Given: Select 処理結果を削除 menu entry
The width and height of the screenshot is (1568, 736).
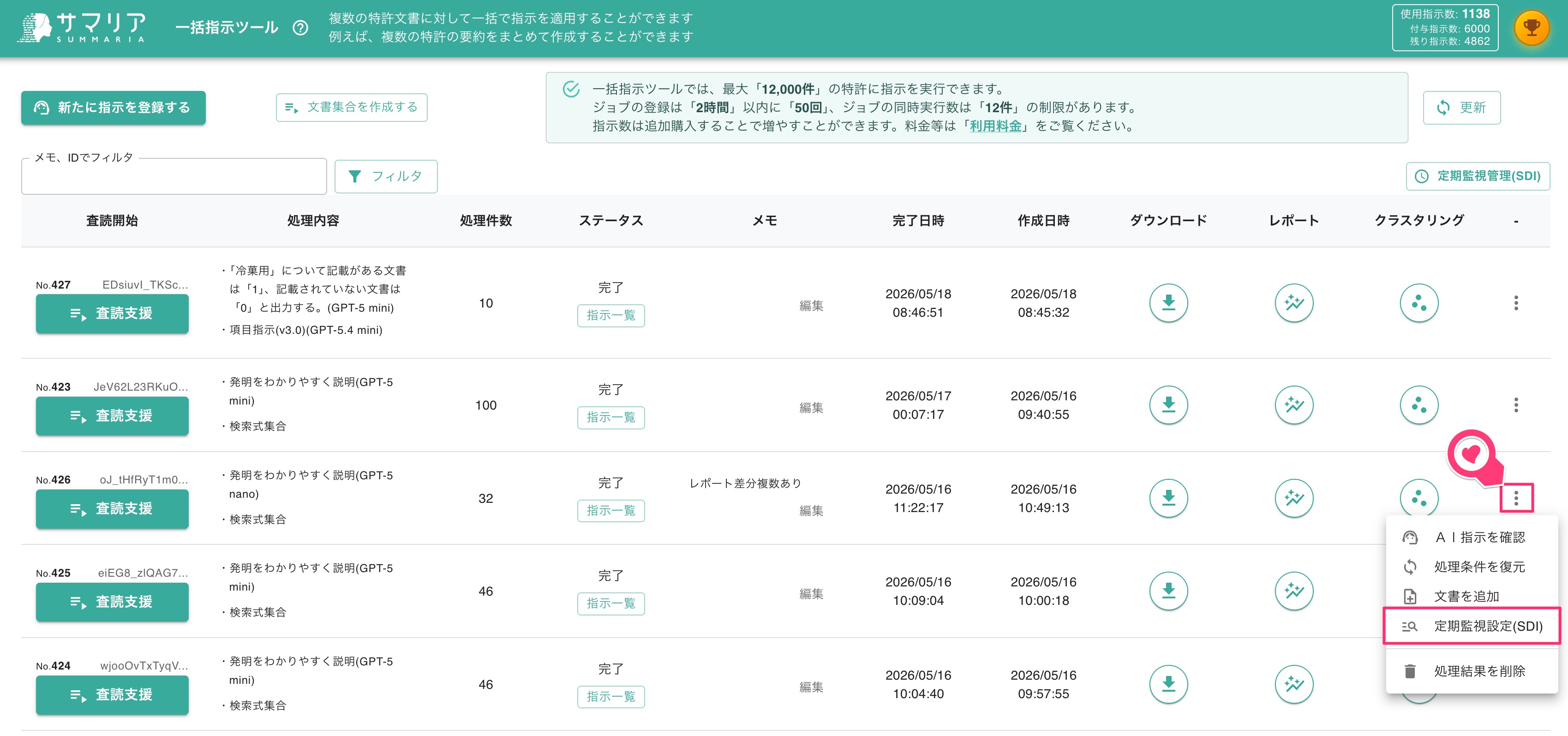Looking at the screenshot, I should (1472, 671).
